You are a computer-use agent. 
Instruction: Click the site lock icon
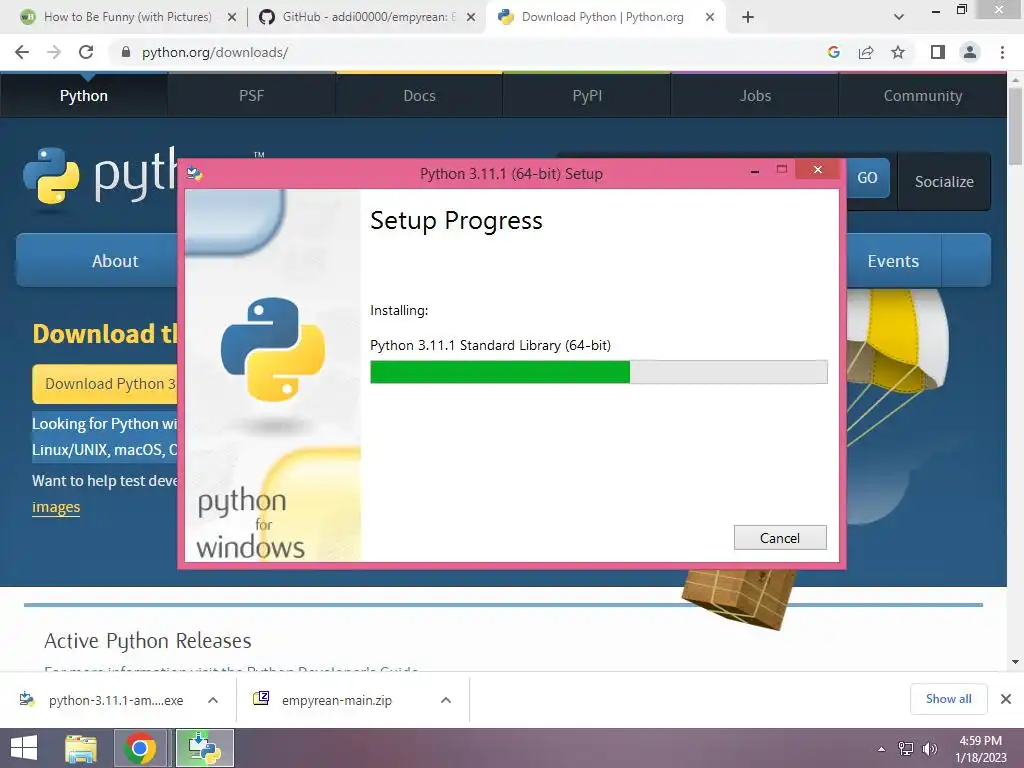click(126, 52)
